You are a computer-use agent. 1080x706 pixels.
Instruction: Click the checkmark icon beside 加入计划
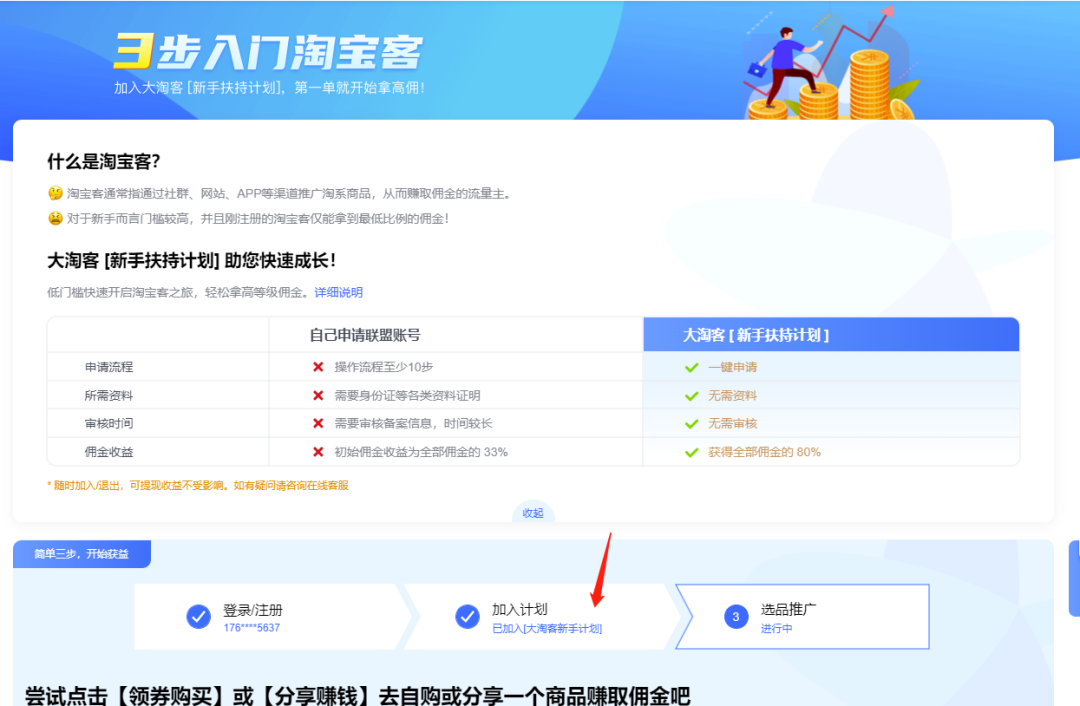pos(468,616)
